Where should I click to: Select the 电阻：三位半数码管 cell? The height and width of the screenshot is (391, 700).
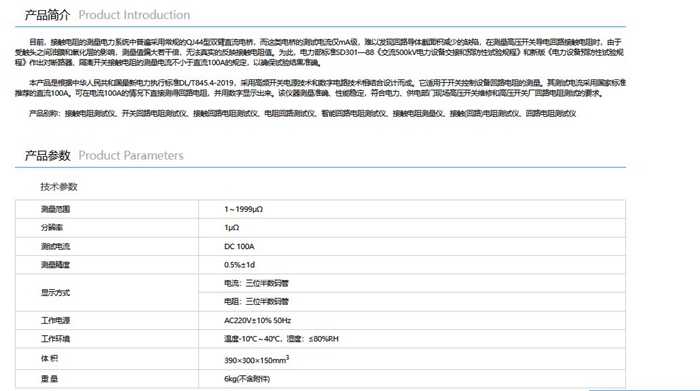point(412,302)
